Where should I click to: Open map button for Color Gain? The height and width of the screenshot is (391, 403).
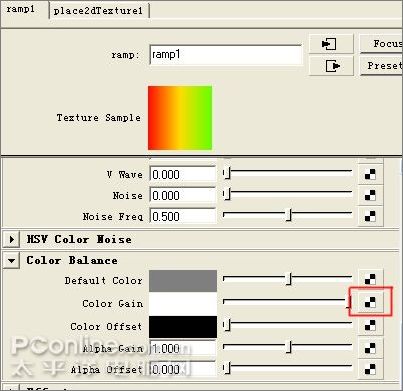(370, 302)
